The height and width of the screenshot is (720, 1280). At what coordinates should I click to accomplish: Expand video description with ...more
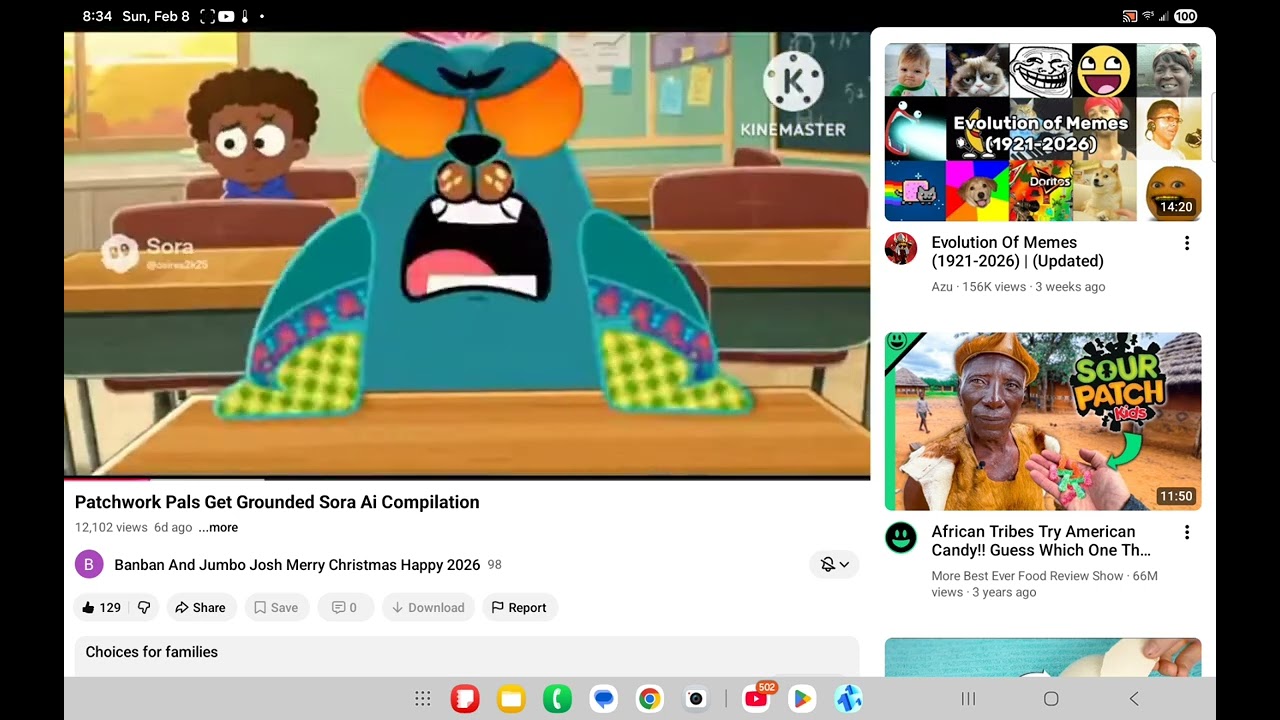click(x=218, y=528)
